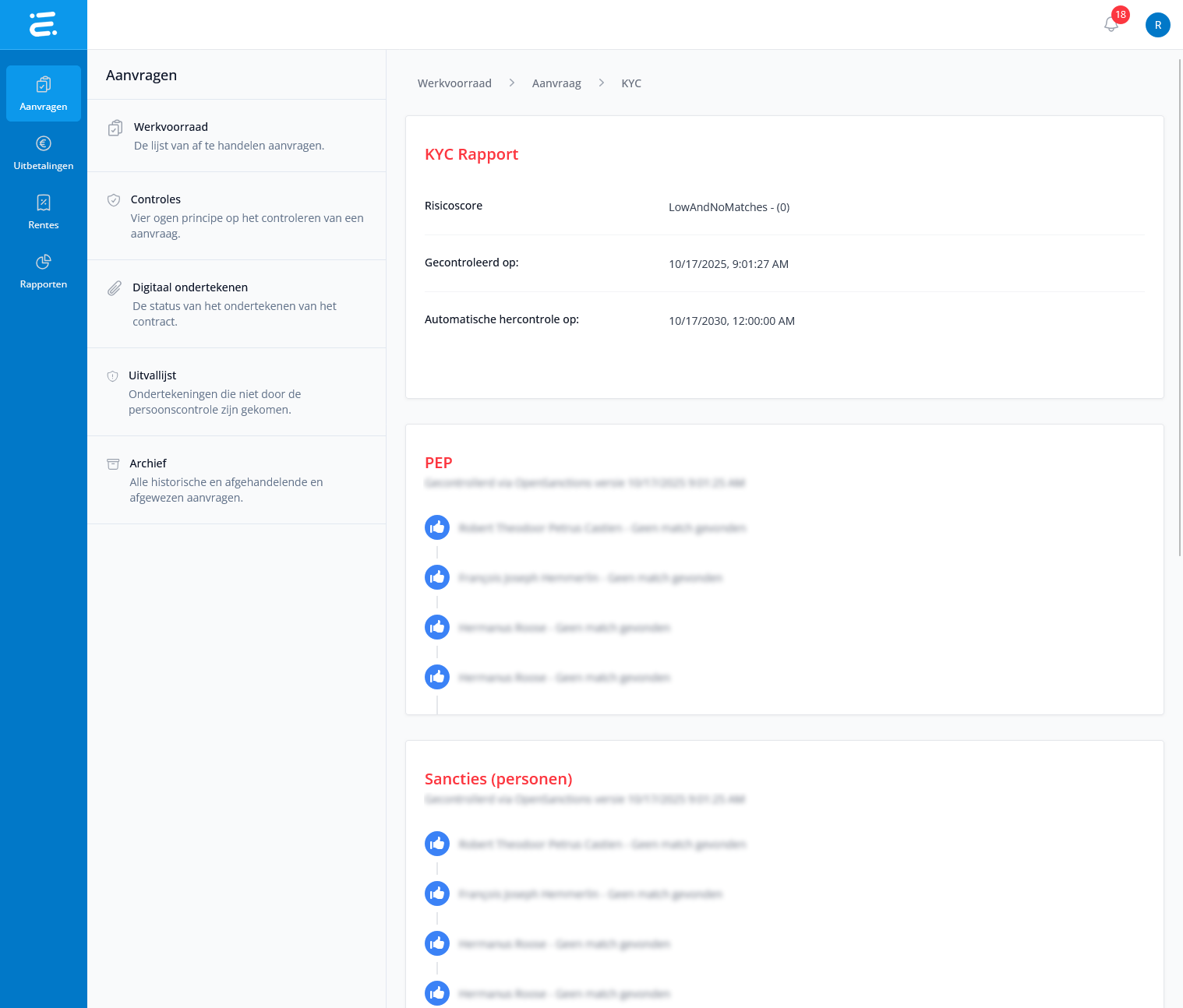The width and height of the screenshot is (1183, 1008).
Task: Click the vertical scrollbar on the right
Action: point(1179,312)
